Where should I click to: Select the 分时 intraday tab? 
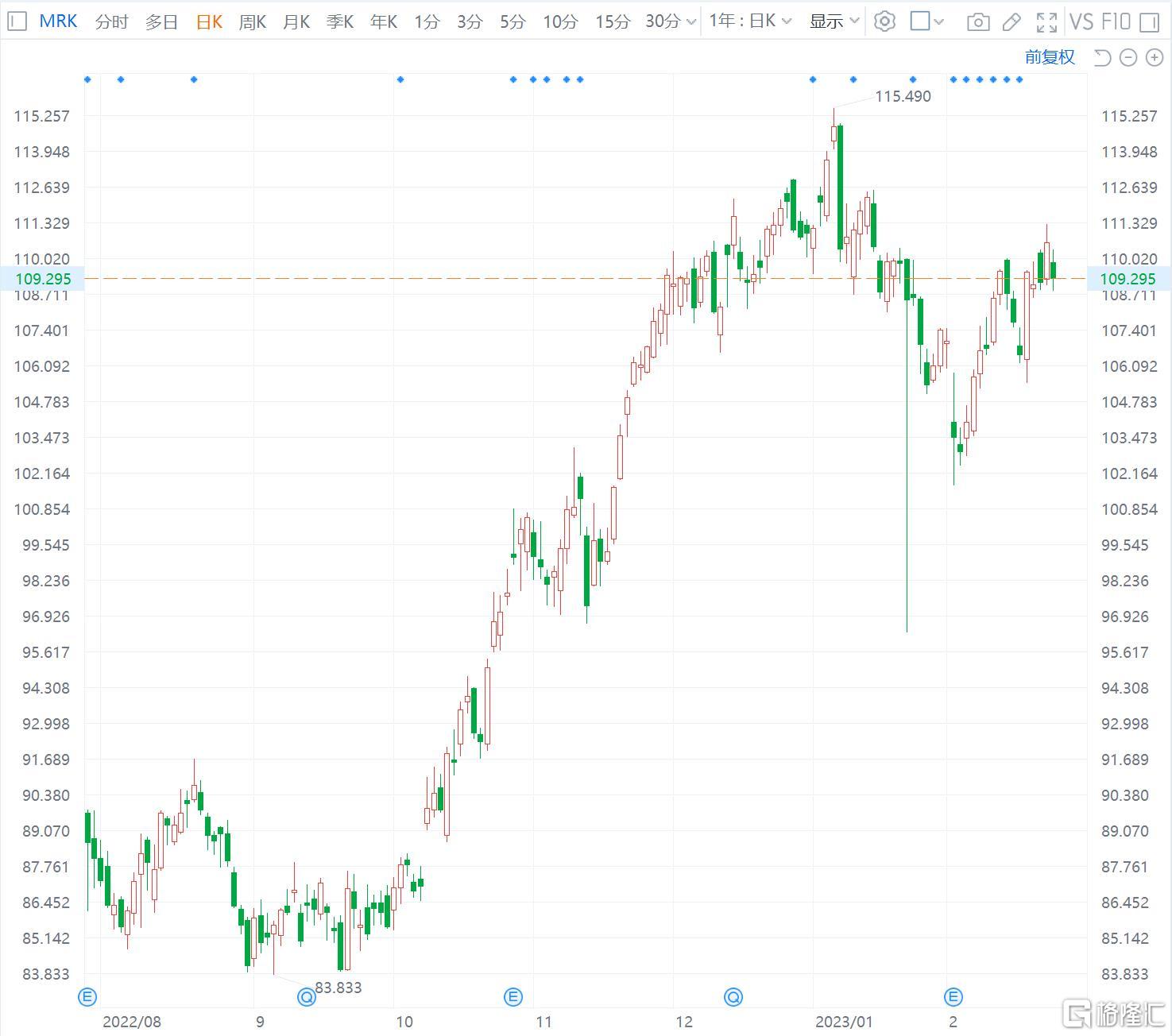[x=111, y=21]
